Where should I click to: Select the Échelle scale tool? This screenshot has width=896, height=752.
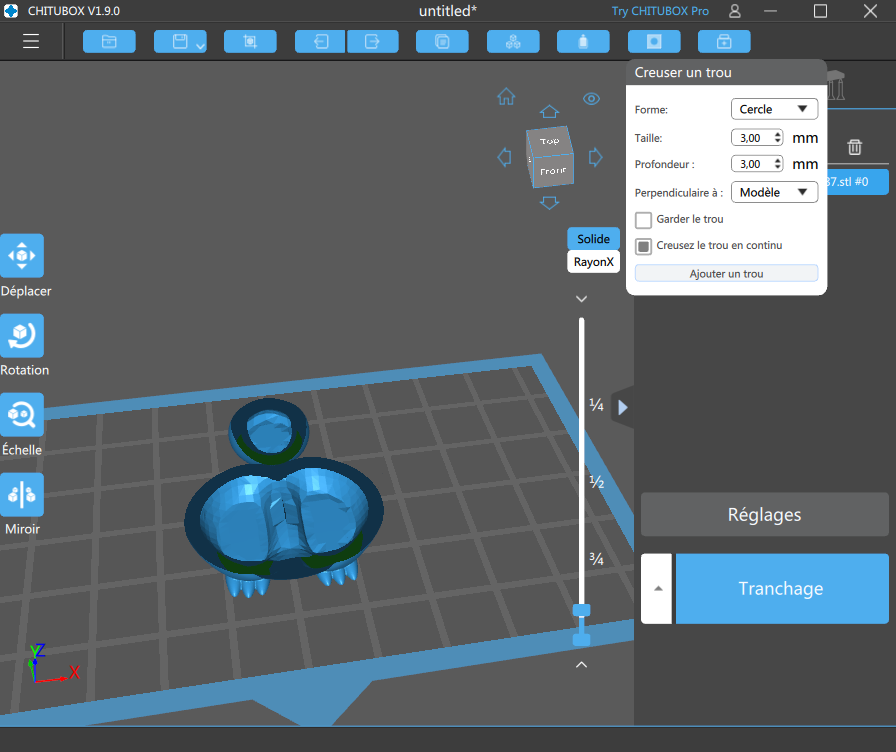tap(22, 415)
